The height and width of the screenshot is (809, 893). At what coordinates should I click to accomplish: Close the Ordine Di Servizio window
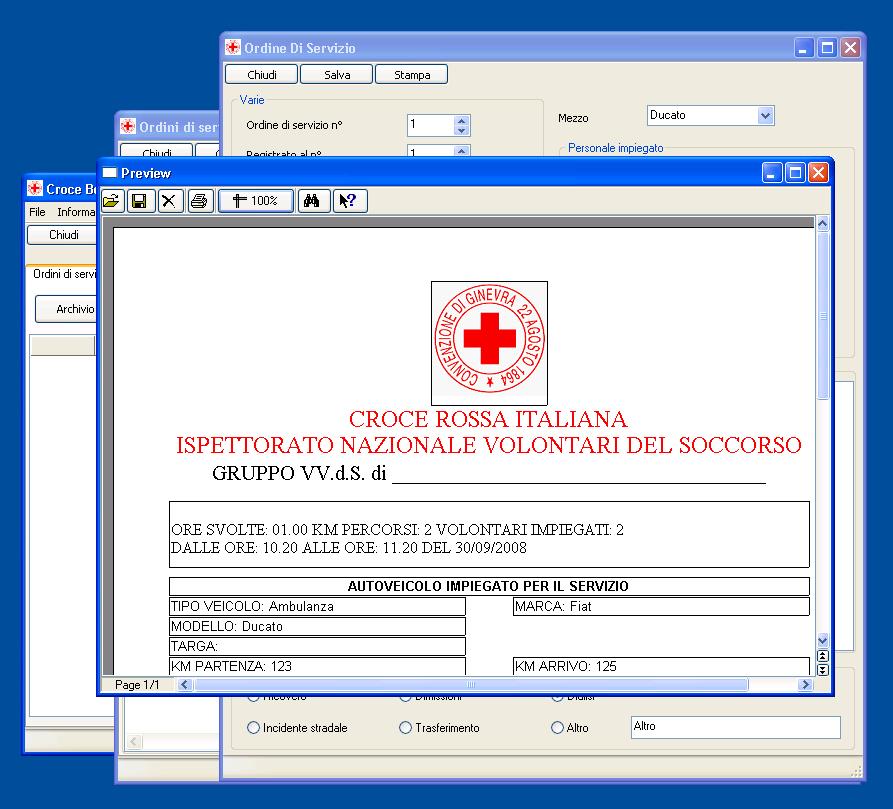point(851,48)
